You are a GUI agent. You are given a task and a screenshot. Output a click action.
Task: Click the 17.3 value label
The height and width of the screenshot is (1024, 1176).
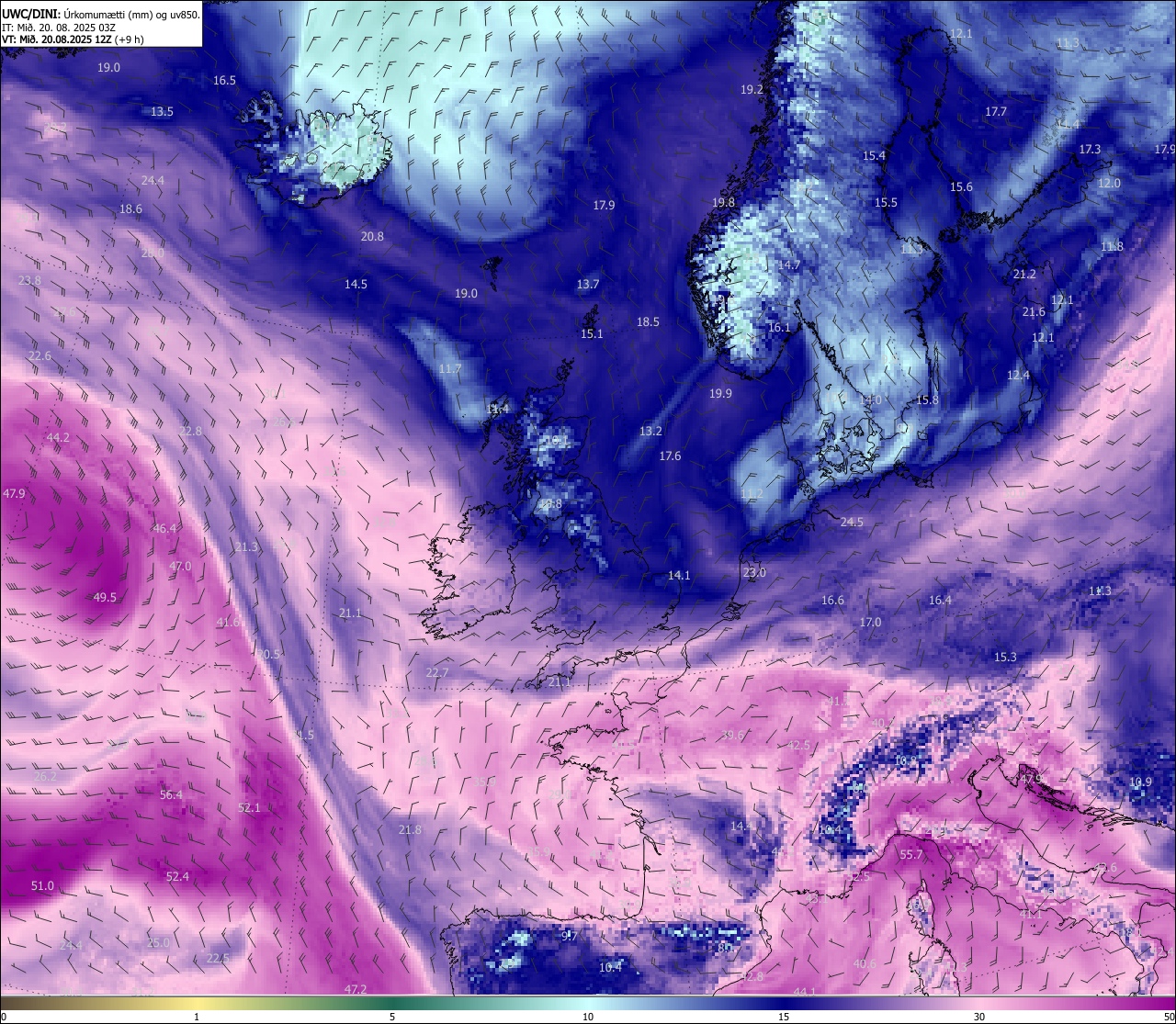click(x=1090, y=150)
